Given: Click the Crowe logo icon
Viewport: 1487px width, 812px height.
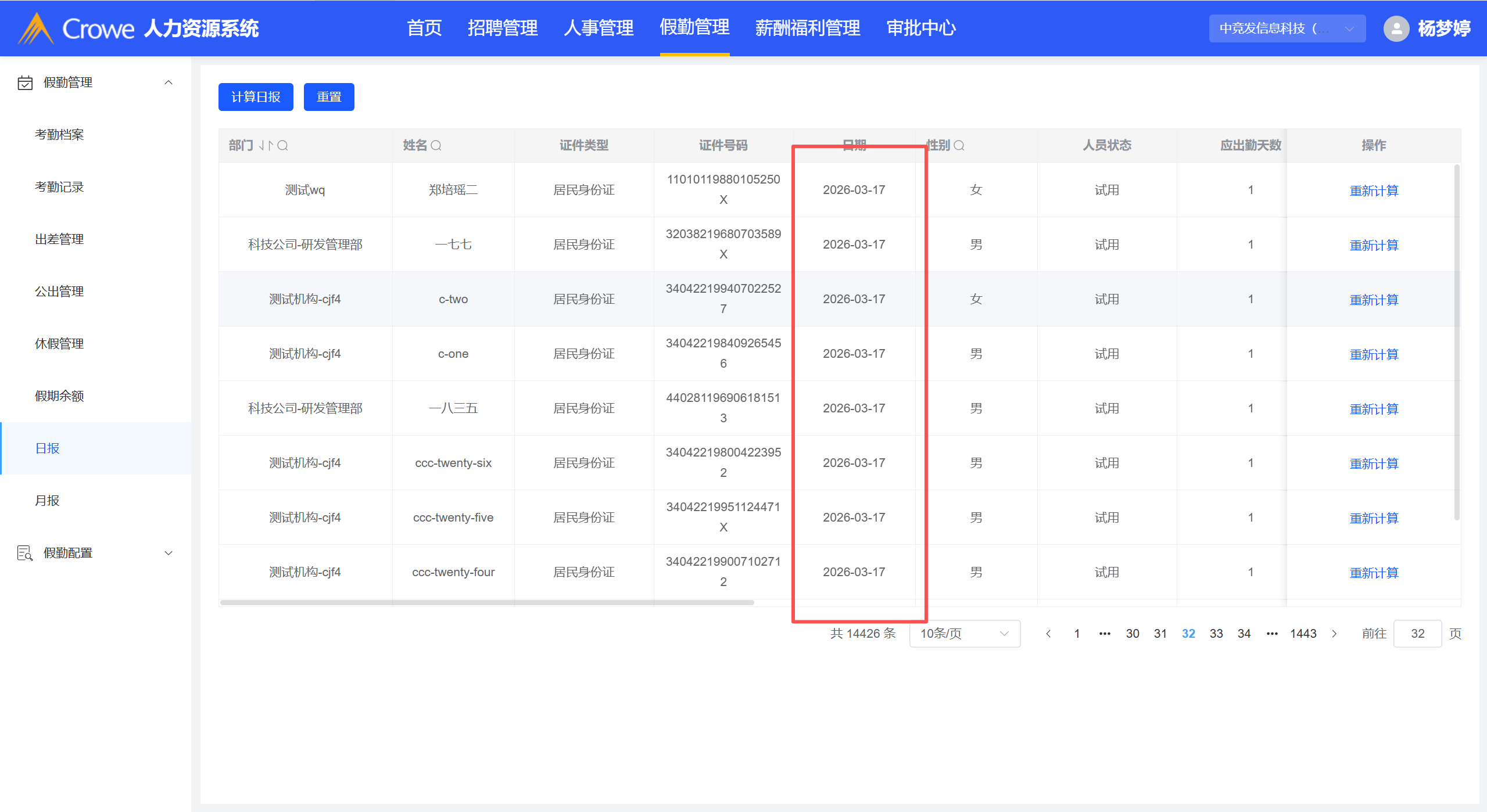Looking at the screenshot, I should pos(36,28).
